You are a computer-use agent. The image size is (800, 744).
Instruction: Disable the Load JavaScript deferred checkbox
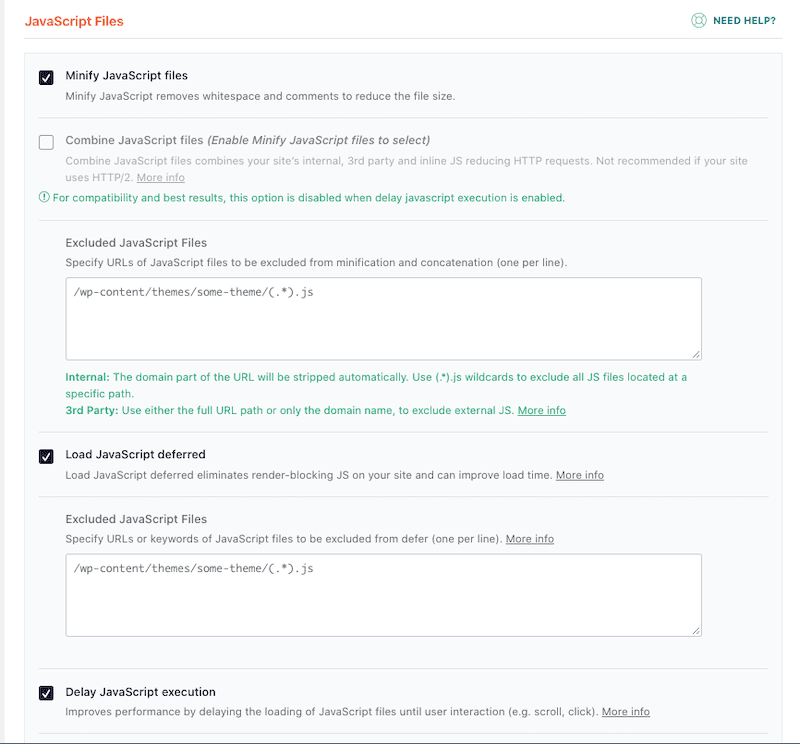46,457
